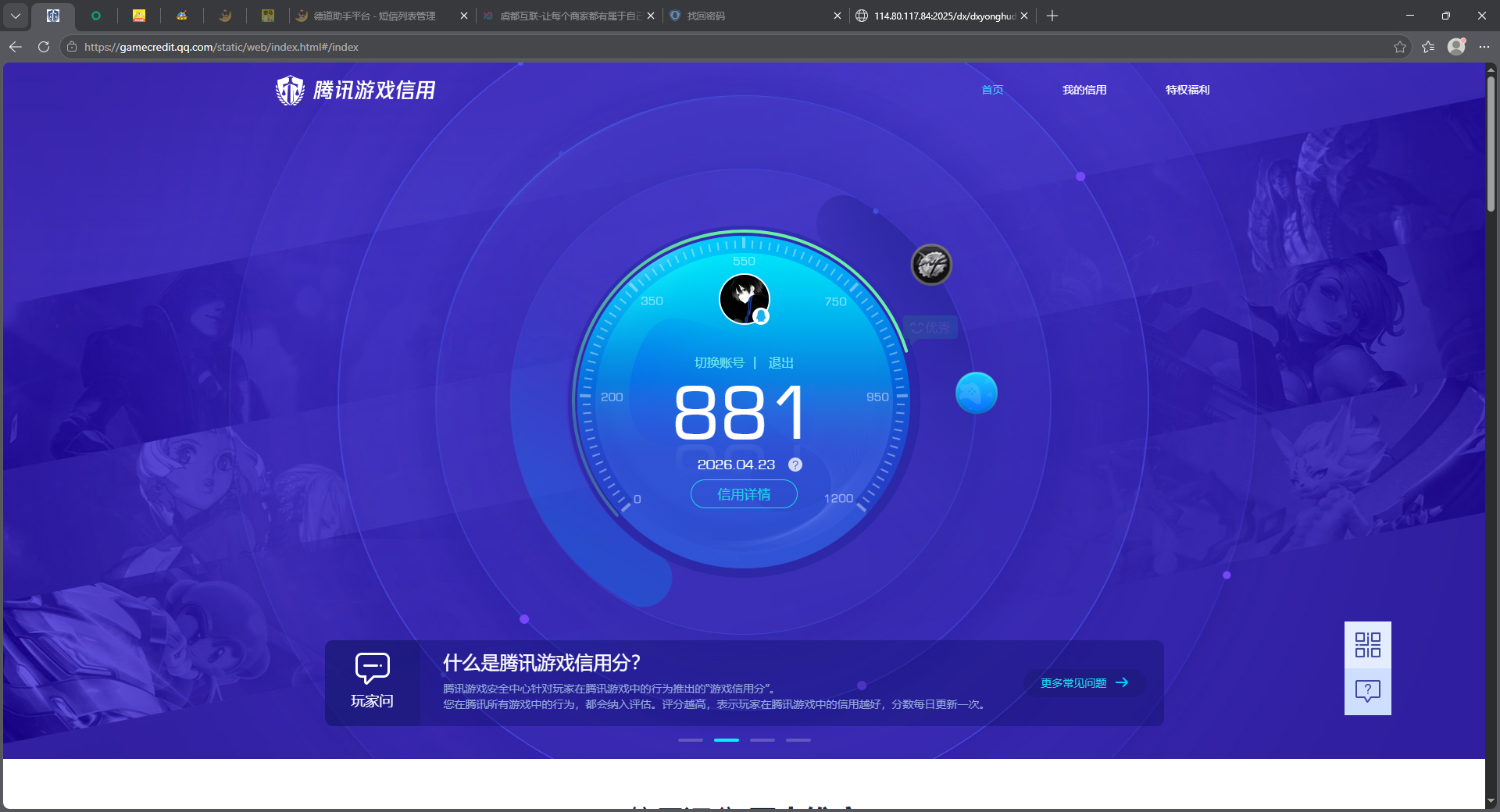This screenshot has height=812, width=1500.
Task: Reload the current page
Action: tap(44, 47)
